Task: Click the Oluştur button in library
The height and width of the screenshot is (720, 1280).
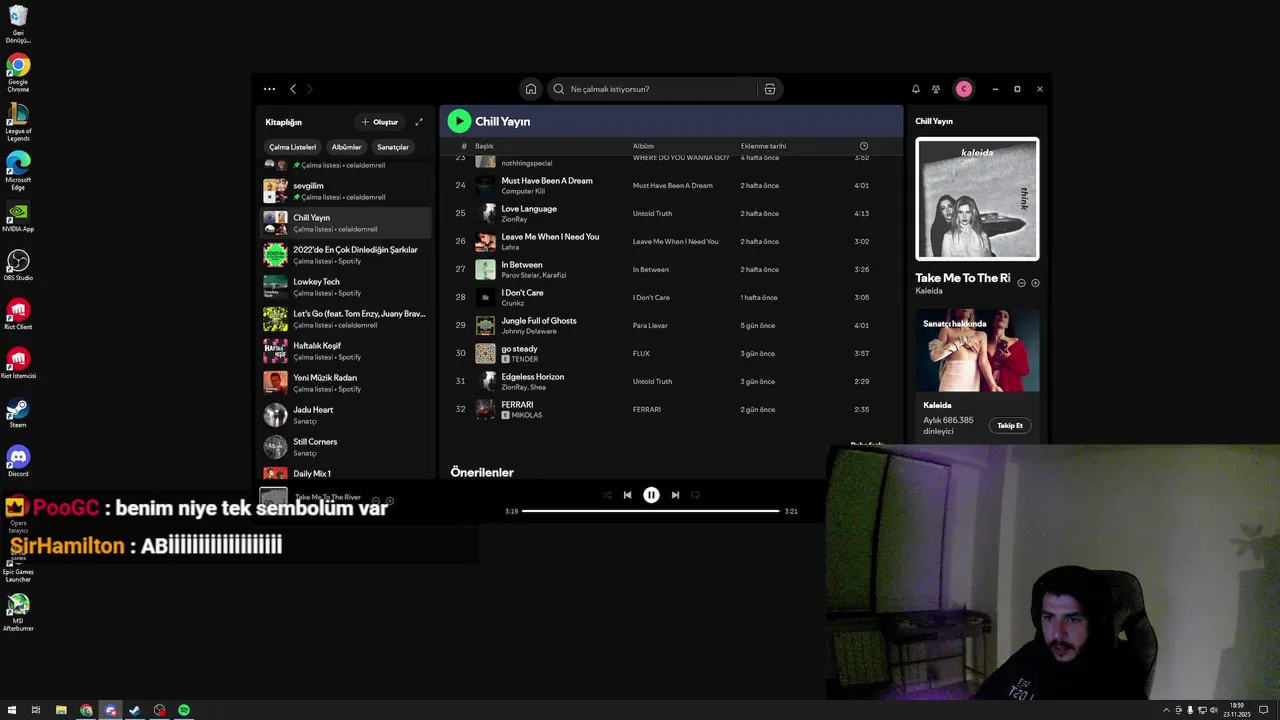Action: click(380, 122)
